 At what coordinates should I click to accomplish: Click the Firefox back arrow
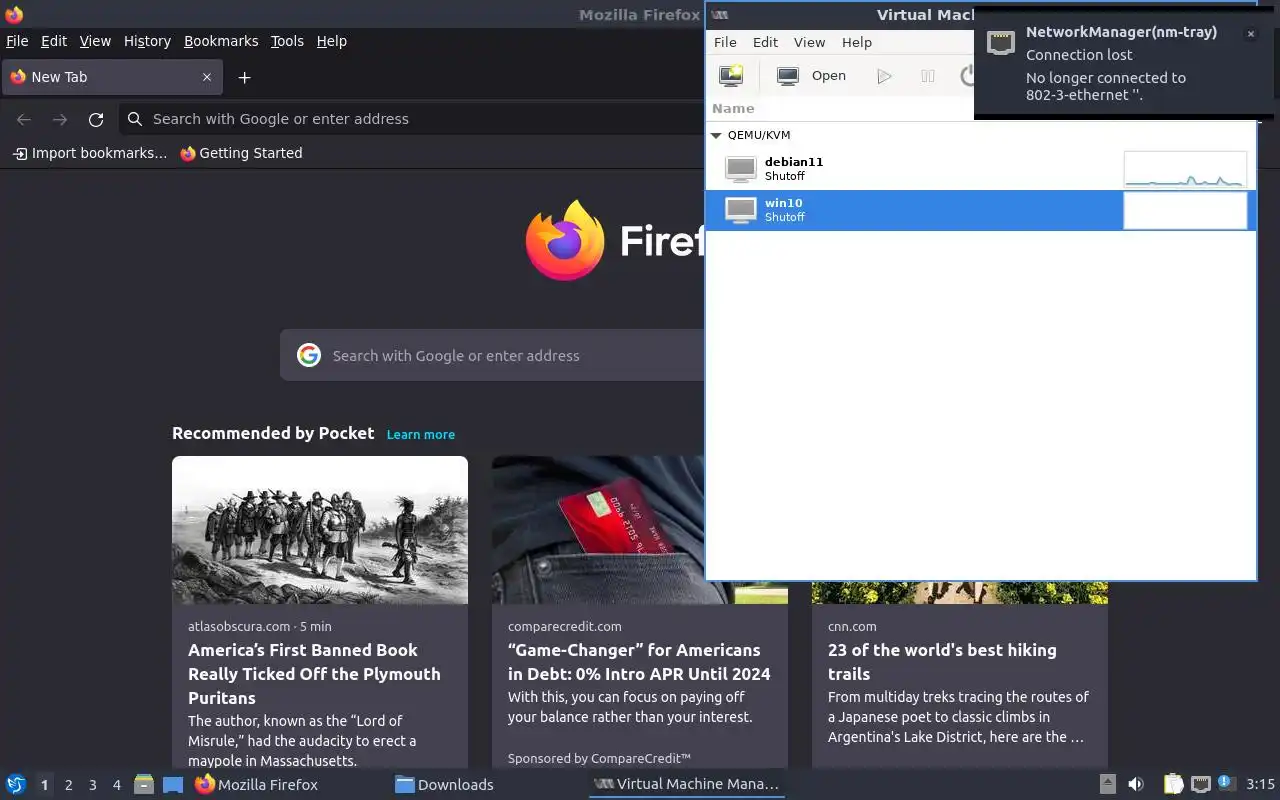24,119
